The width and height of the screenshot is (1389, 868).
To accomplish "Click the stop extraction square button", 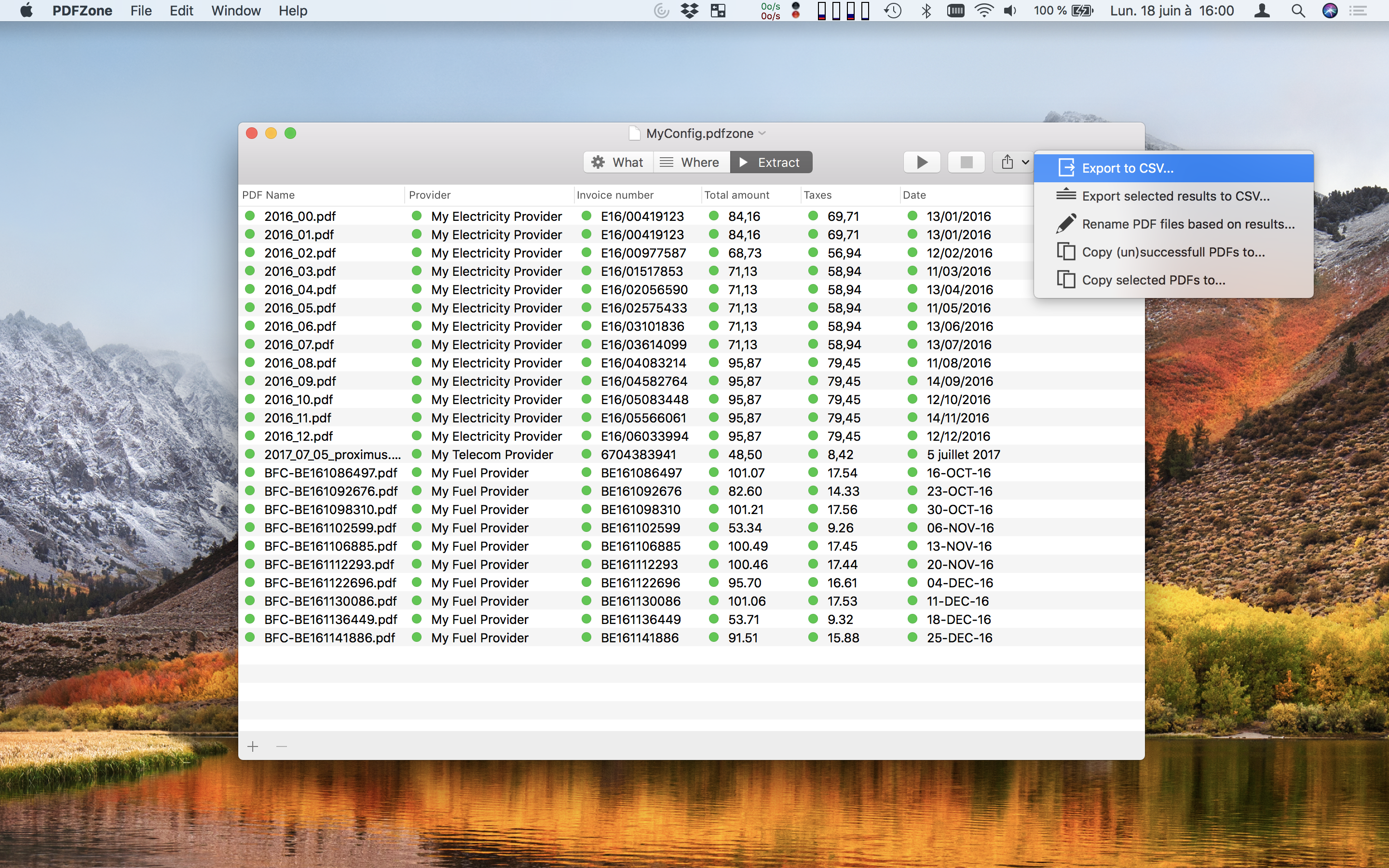I will [x=966, y=163].
